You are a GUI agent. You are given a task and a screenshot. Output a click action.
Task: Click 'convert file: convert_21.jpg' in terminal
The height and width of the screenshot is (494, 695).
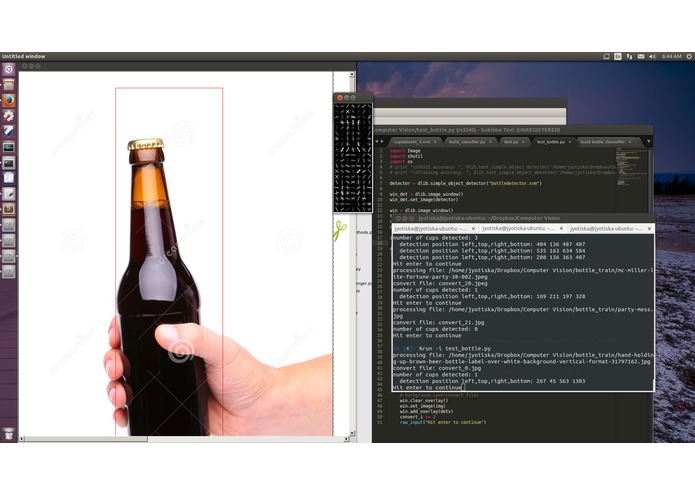(438, 323)
